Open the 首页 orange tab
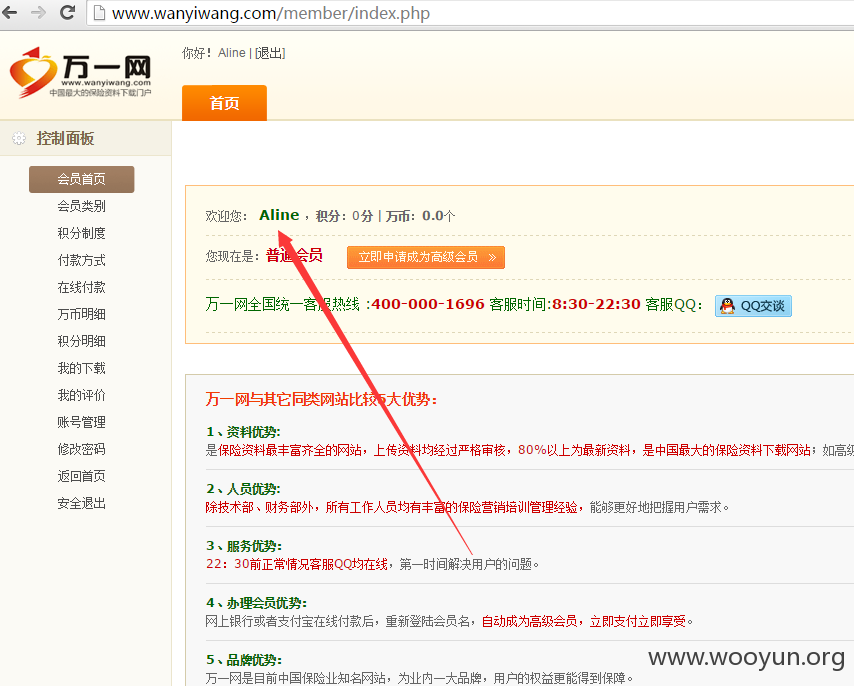The height and width of the screenshot is (686, 854). coord(224,103)
